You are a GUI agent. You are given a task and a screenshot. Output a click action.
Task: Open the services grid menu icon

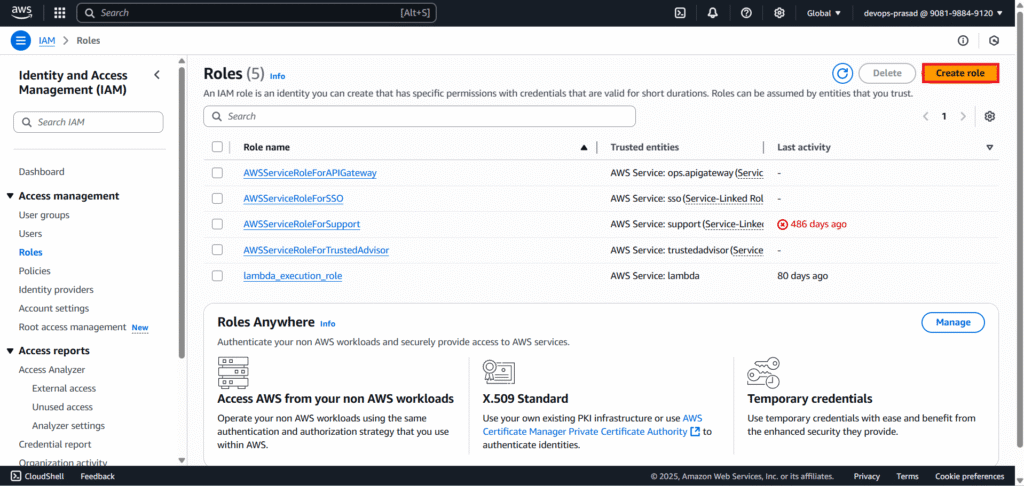(x=59, y=13)
